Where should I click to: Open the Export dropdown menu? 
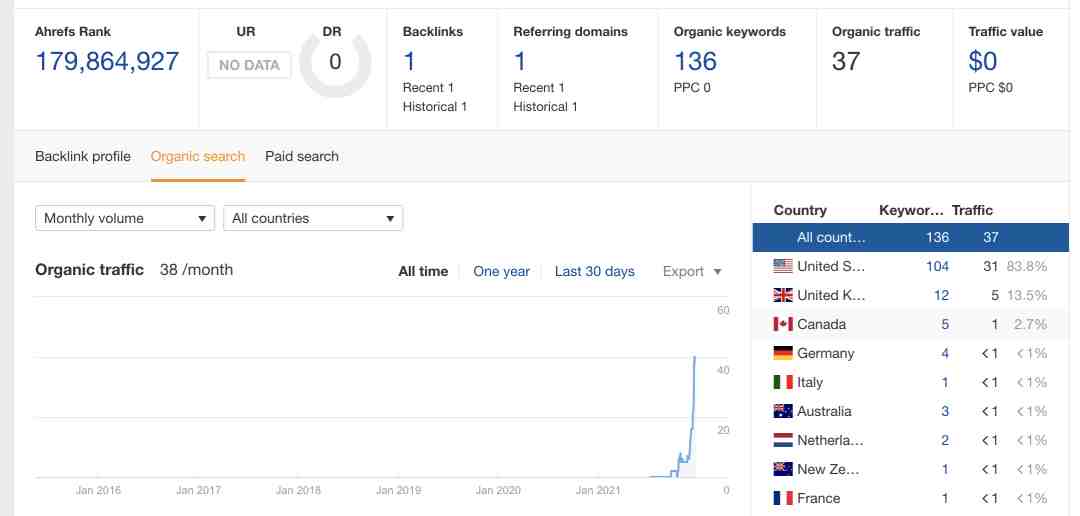pos(692,271)
